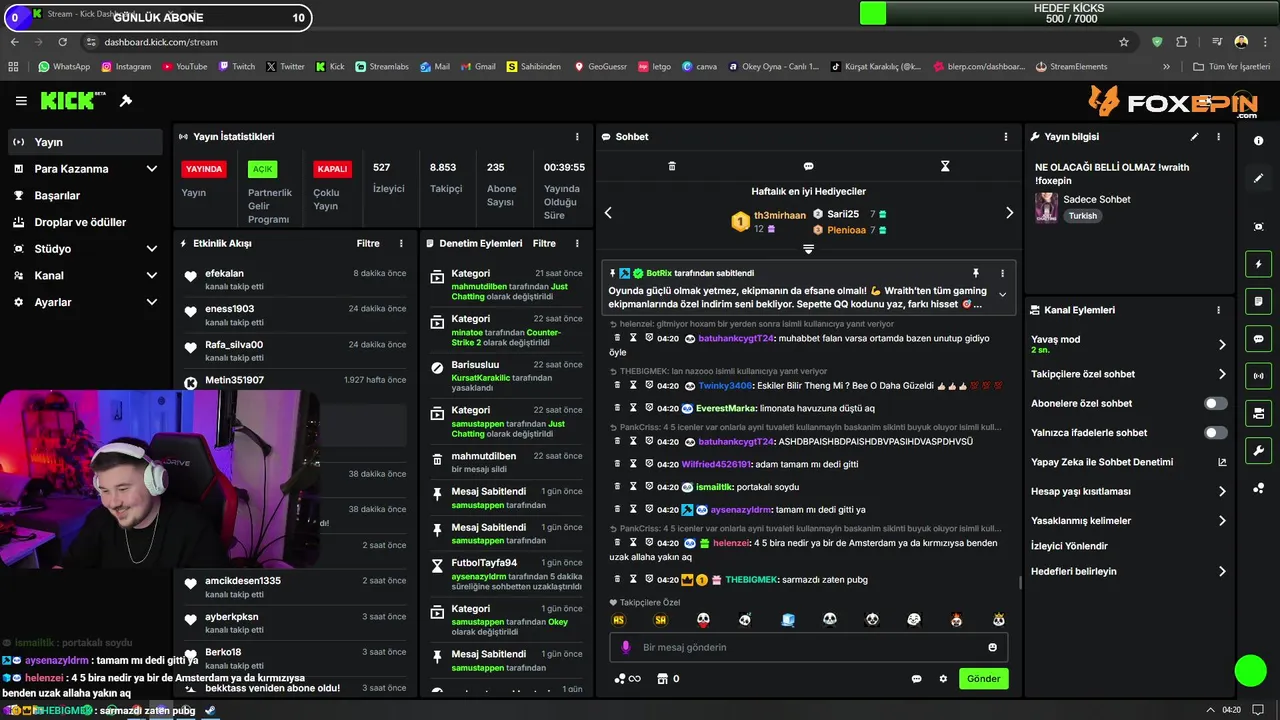Open Yayın İstatistikleri three-dot menu

pyautogui.click(x=577, y=137)
